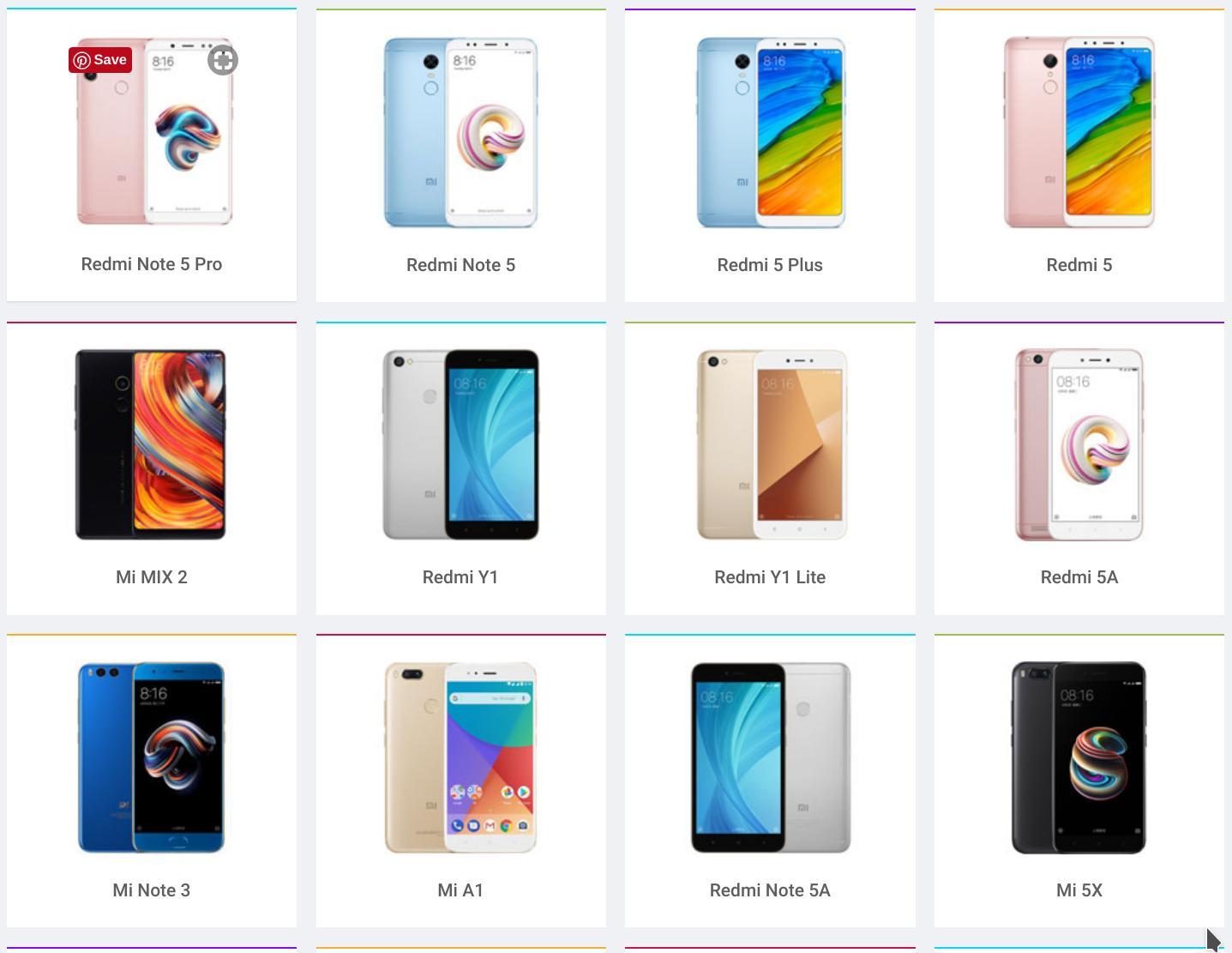Open the Redmi 5A title link
This screenshot has height=953, width=1232.
pyautogui.click(x=1079, y=577)
